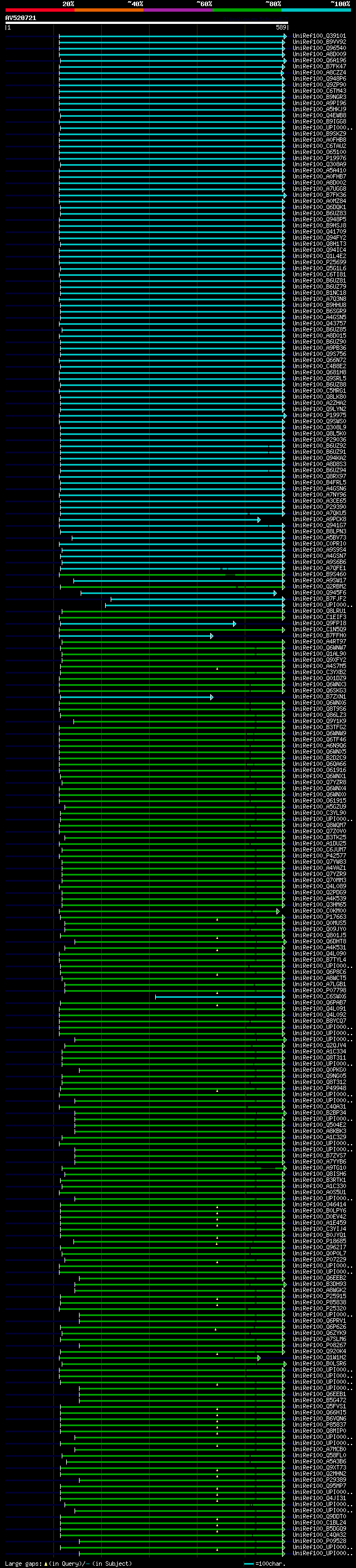Click the UniRef100_Q945F6 hit label
Image resolution: width=356 pixels, height=1568 pixels.
click(x=319, y=593)
